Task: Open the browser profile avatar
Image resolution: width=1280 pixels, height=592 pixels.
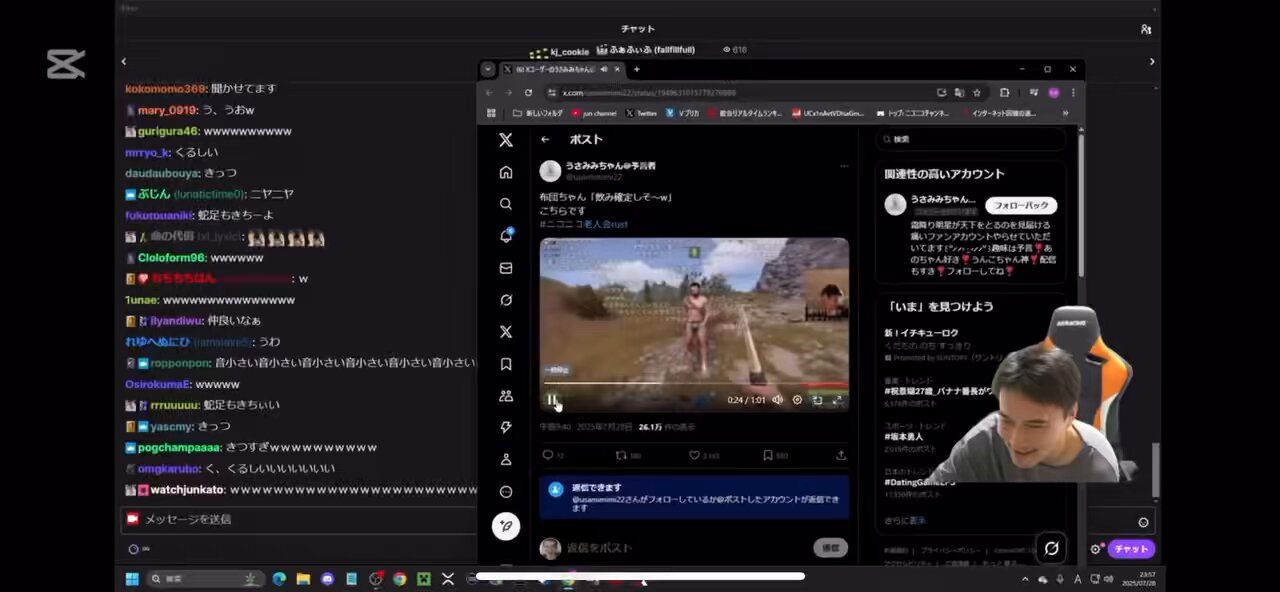Action: (1053, 92)
